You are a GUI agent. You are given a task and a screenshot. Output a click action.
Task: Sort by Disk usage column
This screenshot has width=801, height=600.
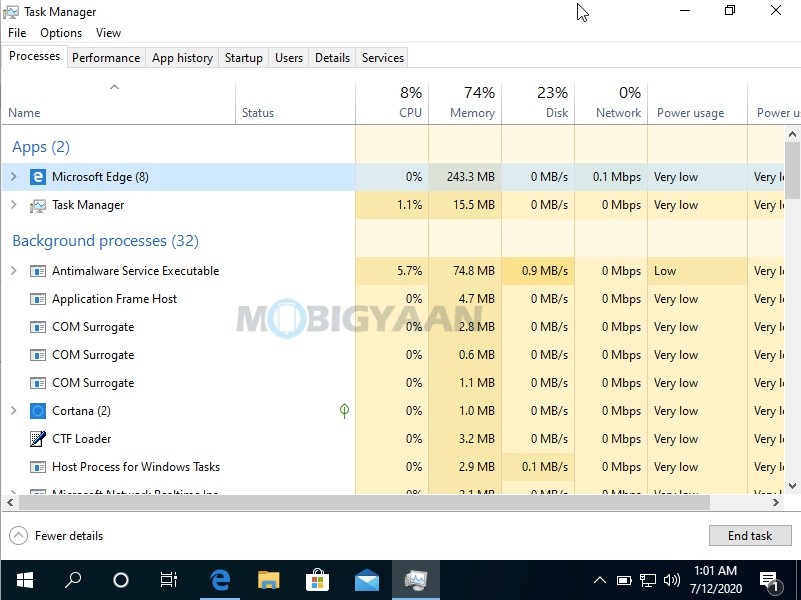(538, 104)
